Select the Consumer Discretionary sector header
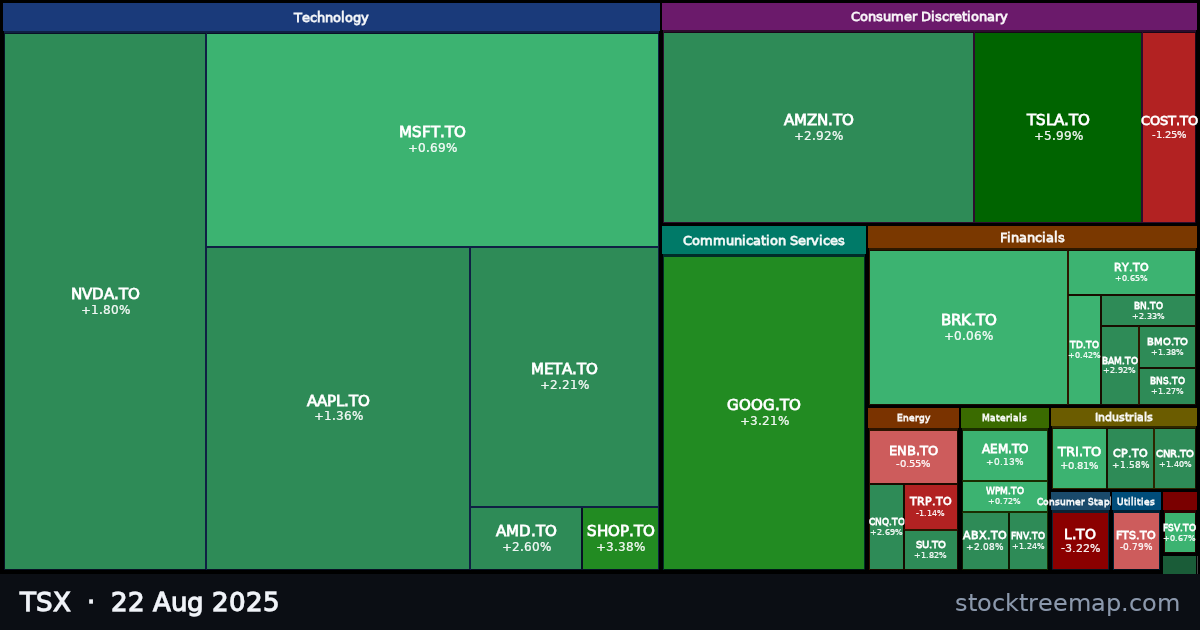Screen dimensions: 1200x630 [x=929, y=17]
